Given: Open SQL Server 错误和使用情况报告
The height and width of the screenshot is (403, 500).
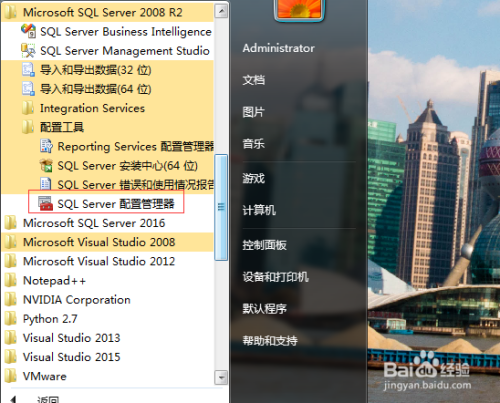Looking at the screenshot, I should [x=107, y=185].
